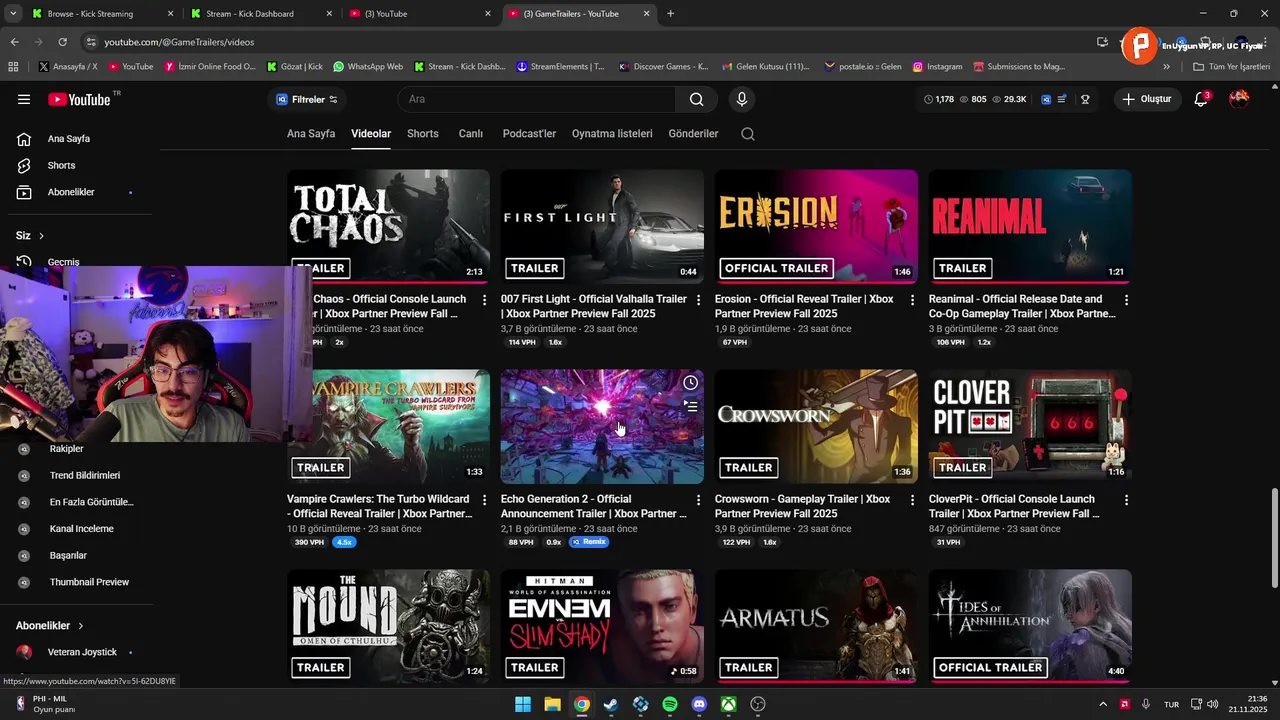1280x720 pixels.
Task: Open the Tüm Yer İşaretleri bookmarks folder
Action: pyautogui.click(x=1232, y=67)
